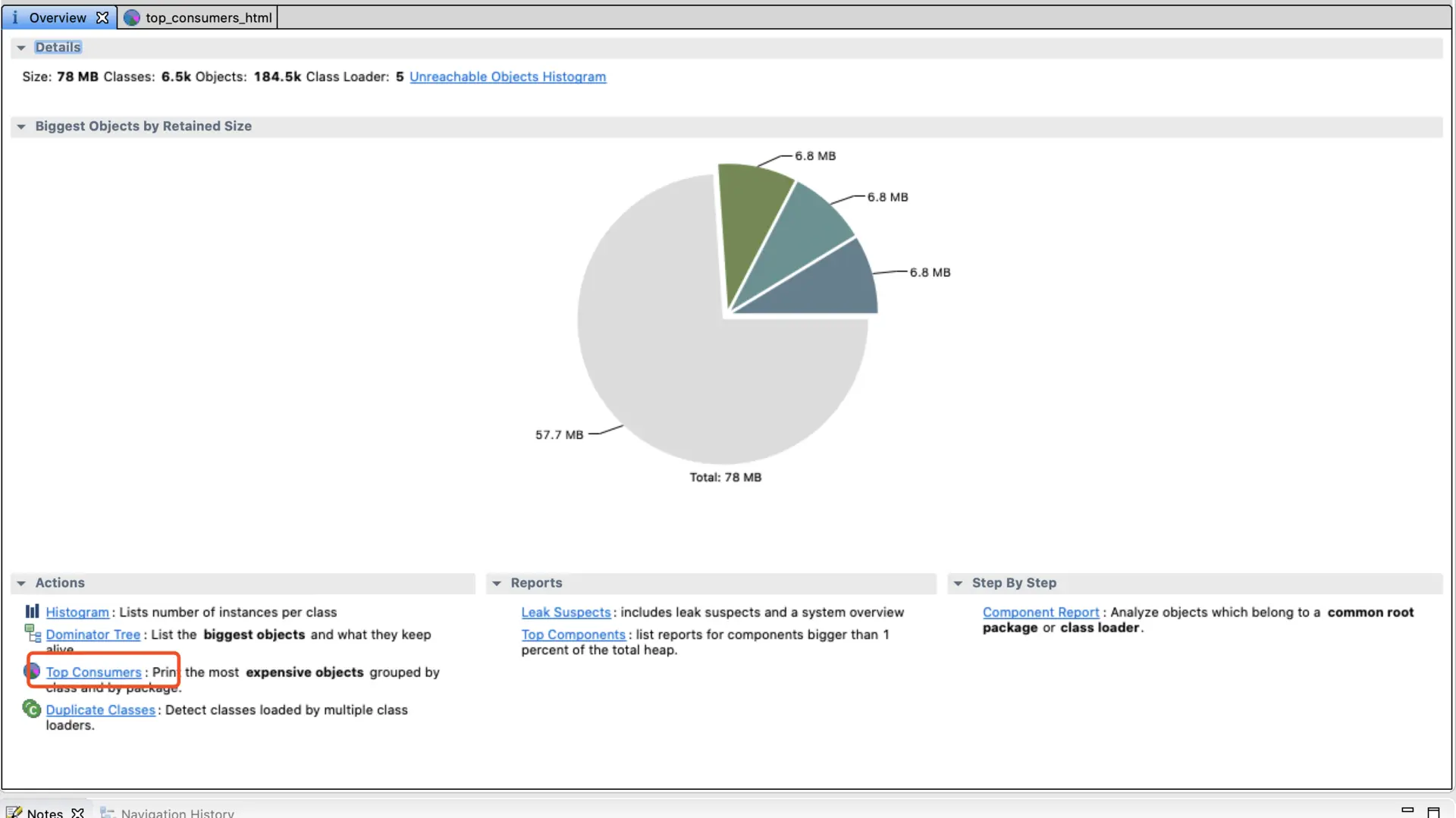Close the Notes view tab
Viewport: 1456px width, 818px height.
tap(77, 812)
